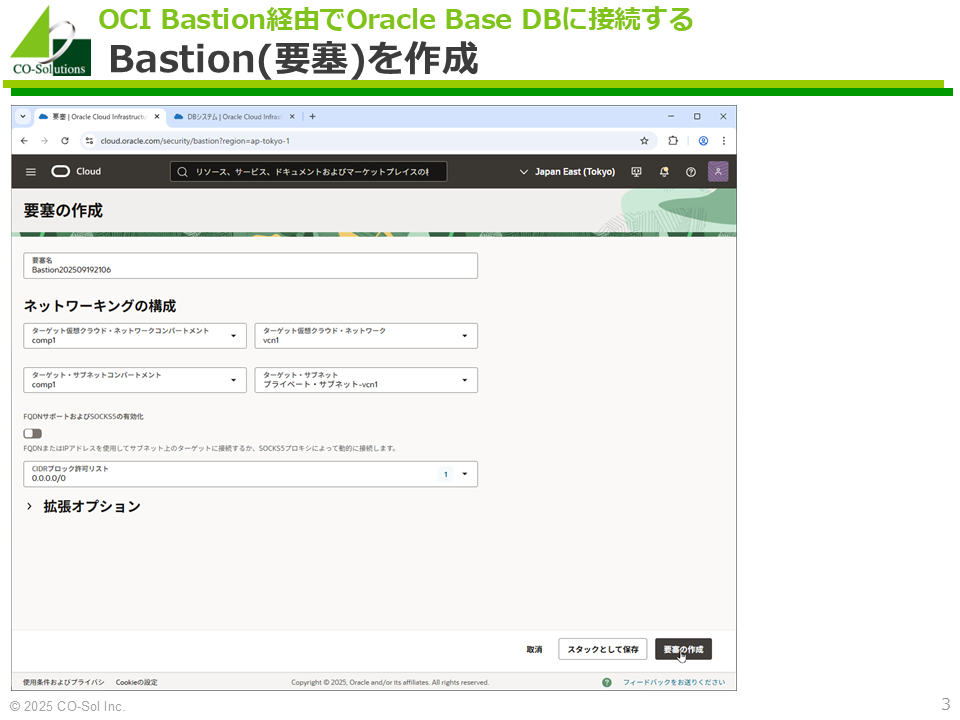Screen dimensions: 960x720
Task: Click the search magnifier icon
Action: pyautogui.click(x=182, y=172)
